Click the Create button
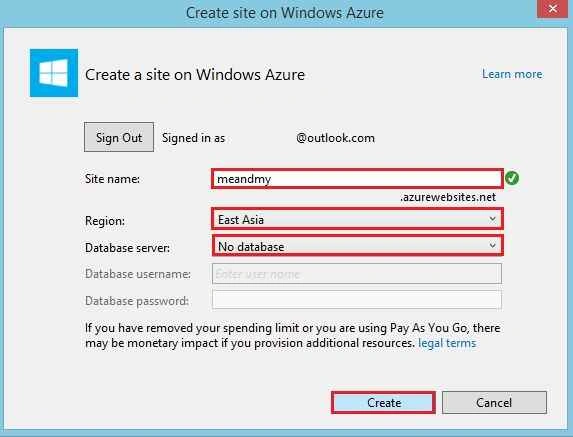 [384, 403]
